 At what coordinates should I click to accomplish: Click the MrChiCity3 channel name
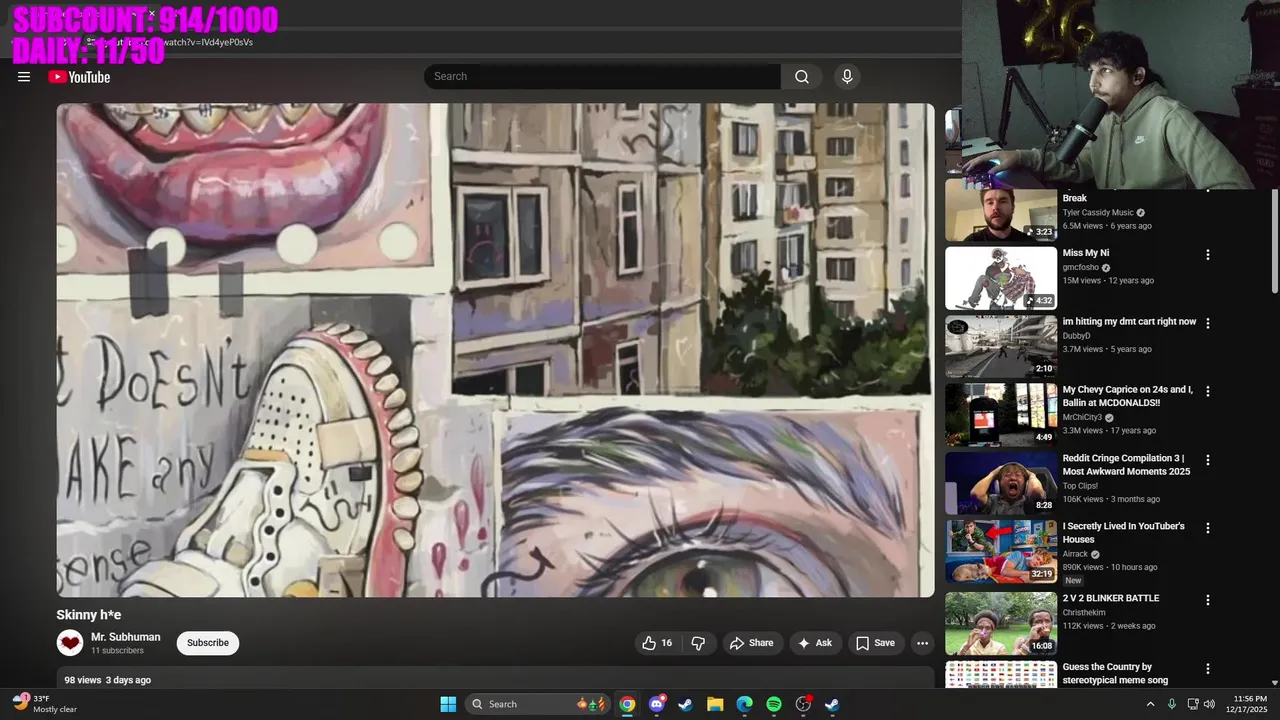pyautogui.click(x=1082, y=417)
